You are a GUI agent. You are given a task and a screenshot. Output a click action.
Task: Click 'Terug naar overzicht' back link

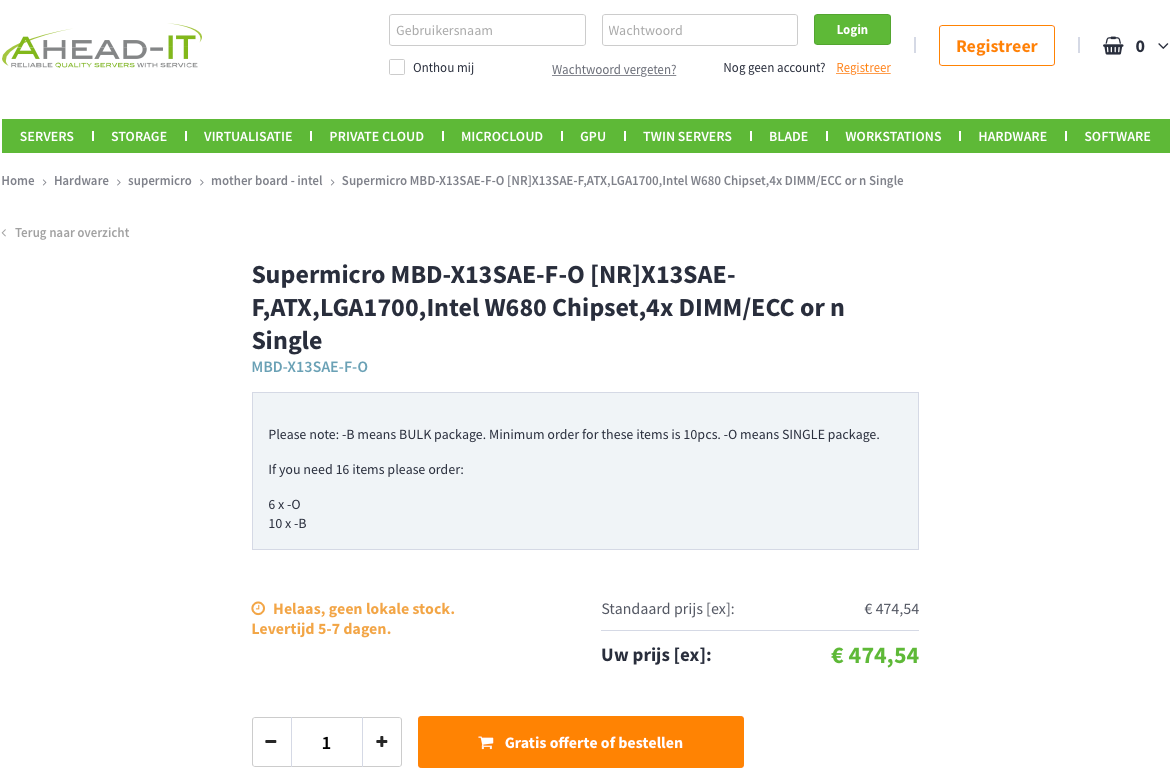[x=71, y=233]
